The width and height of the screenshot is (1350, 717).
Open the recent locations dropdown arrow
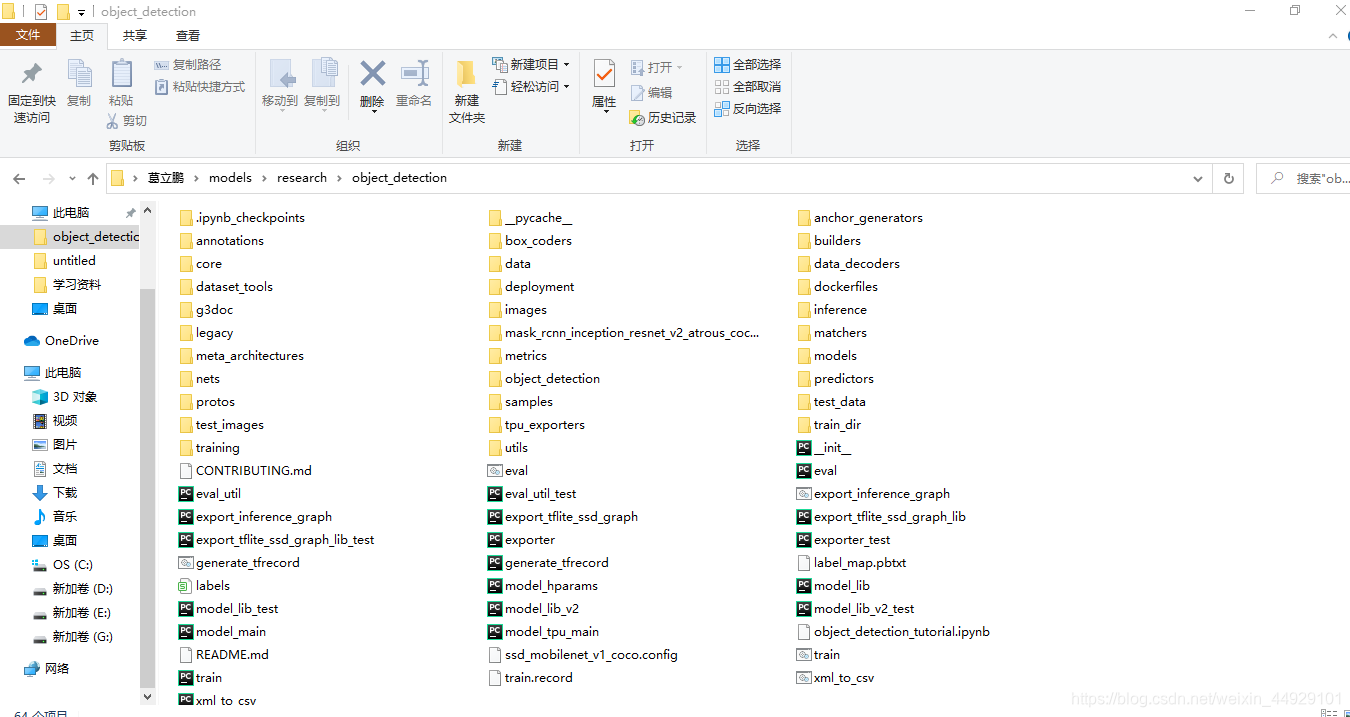click(x=72, y=179)
